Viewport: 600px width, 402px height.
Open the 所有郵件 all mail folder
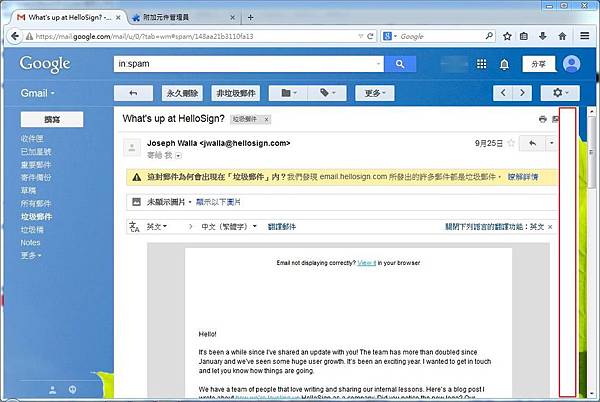point(36,203)
